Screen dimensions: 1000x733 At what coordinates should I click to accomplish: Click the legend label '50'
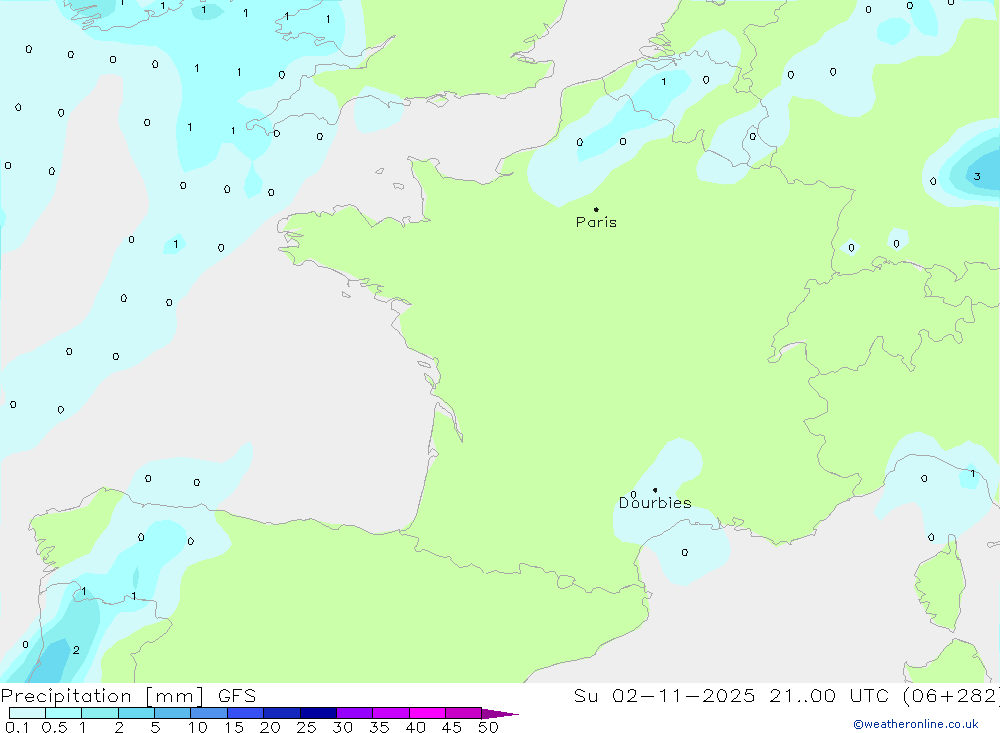[488, 727]
